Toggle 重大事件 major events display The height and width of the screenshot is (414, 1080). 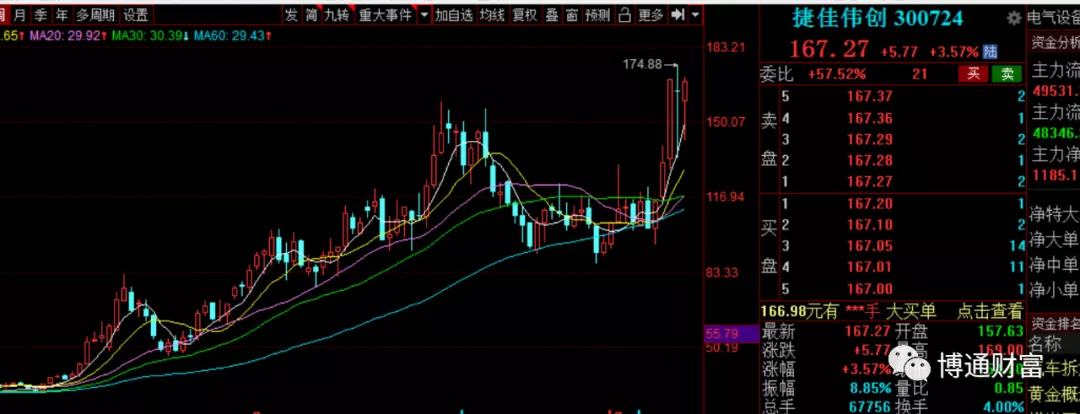click(x=385, y=14)
